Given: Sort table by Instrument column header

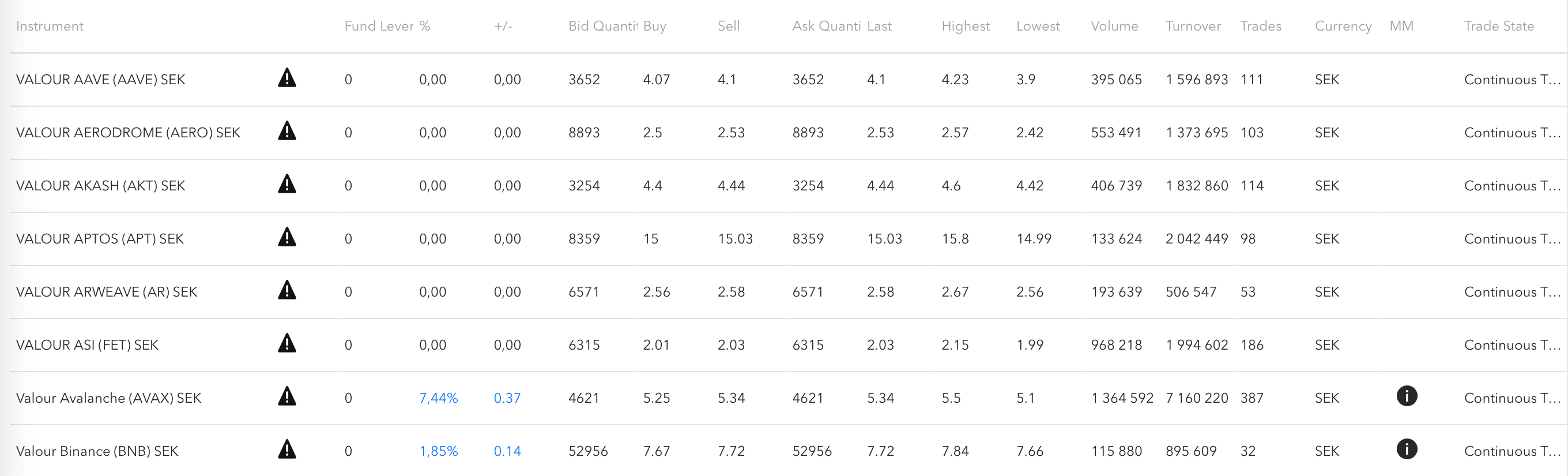Looking at the screenshot, I should (50, 26).
